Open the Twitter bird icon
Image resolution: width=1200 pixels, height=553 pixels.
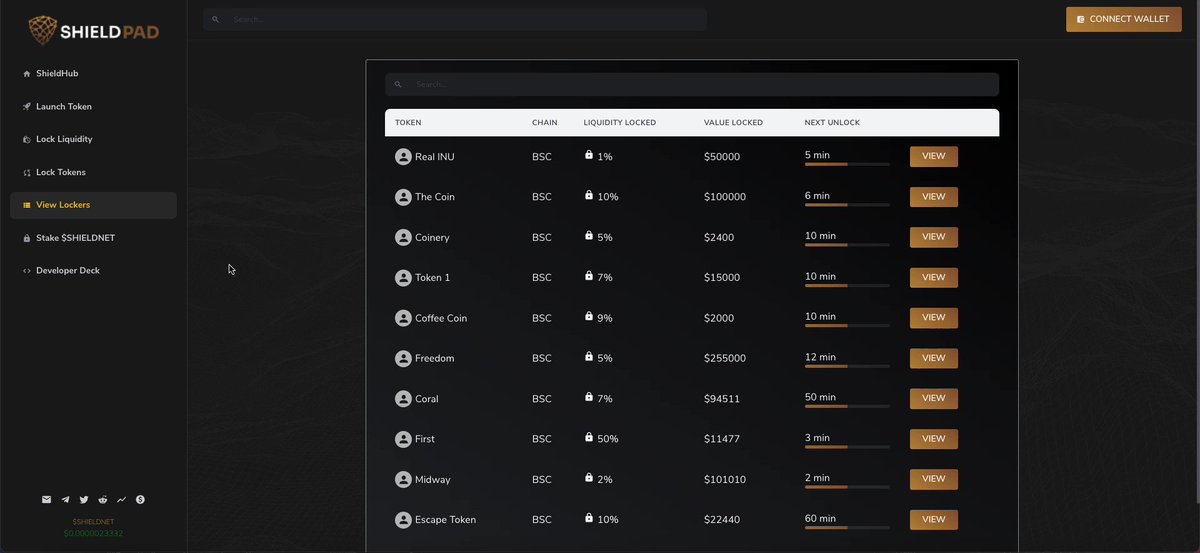tap(84, 499)
